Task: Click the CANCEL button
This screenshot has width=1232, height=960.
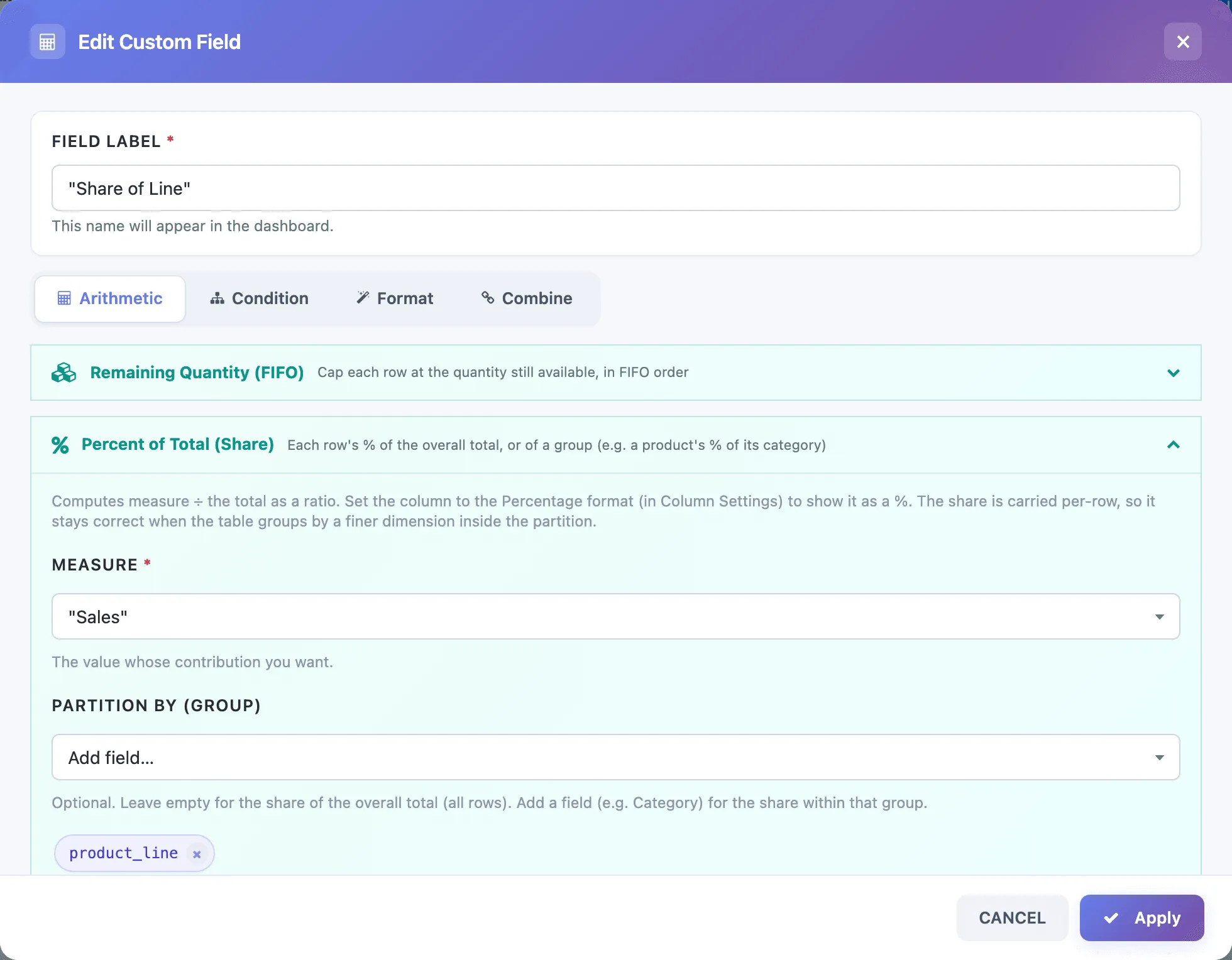Action: point(1012,918)
